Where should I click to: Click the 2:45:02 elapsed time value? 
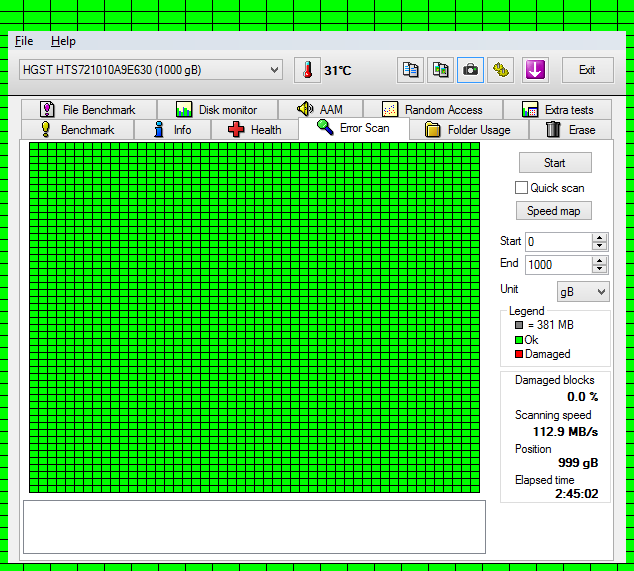coord(577,494)
